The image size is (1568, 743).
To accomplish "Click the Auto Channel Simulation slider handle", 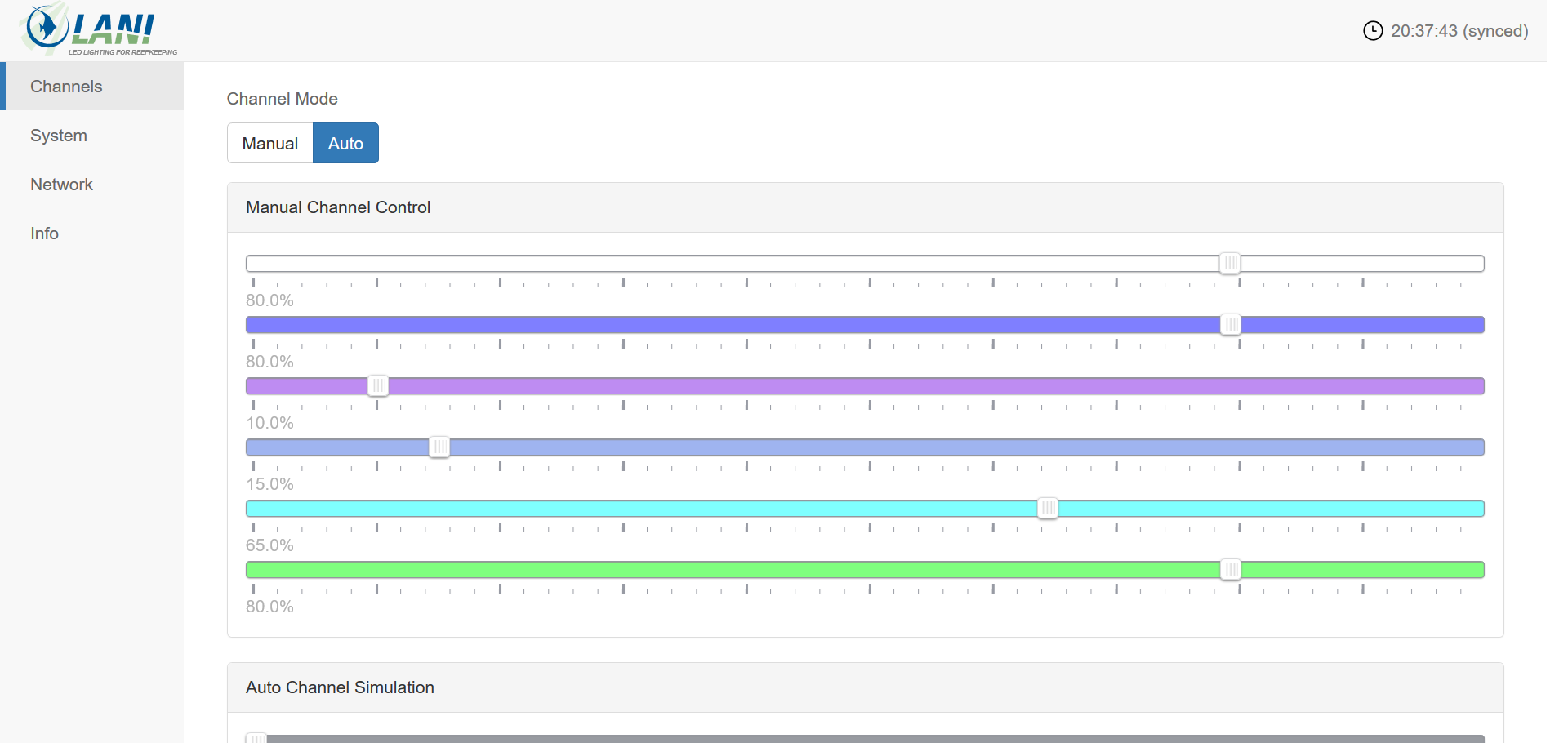I will coord(256,737).
